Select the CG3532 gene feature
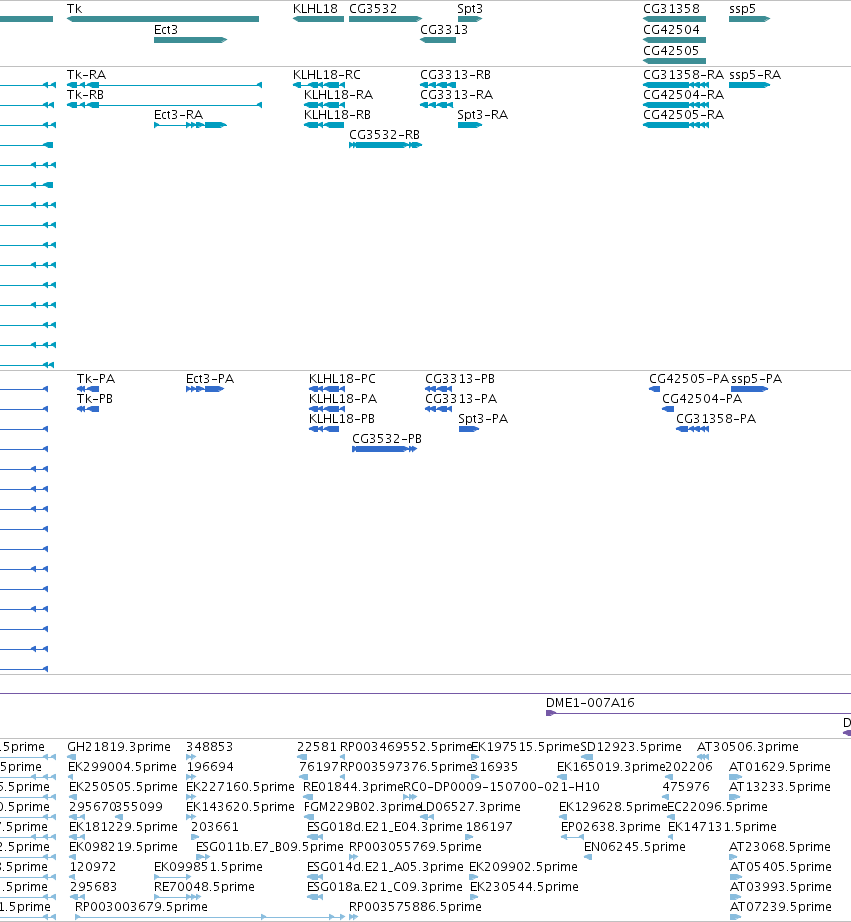 [386, 19]
